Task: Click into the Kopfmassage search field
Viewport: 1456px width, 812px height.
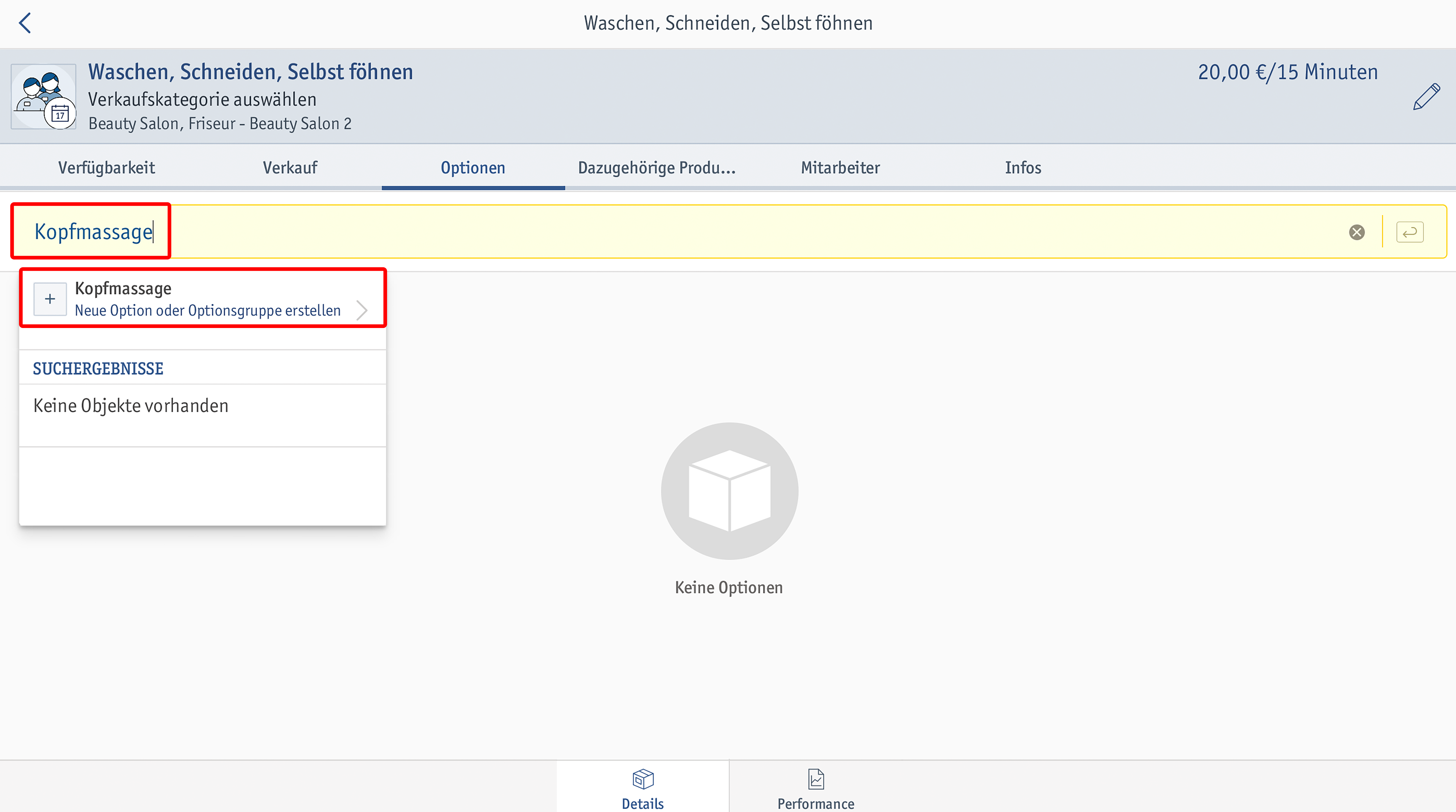Action: (729, 232)
